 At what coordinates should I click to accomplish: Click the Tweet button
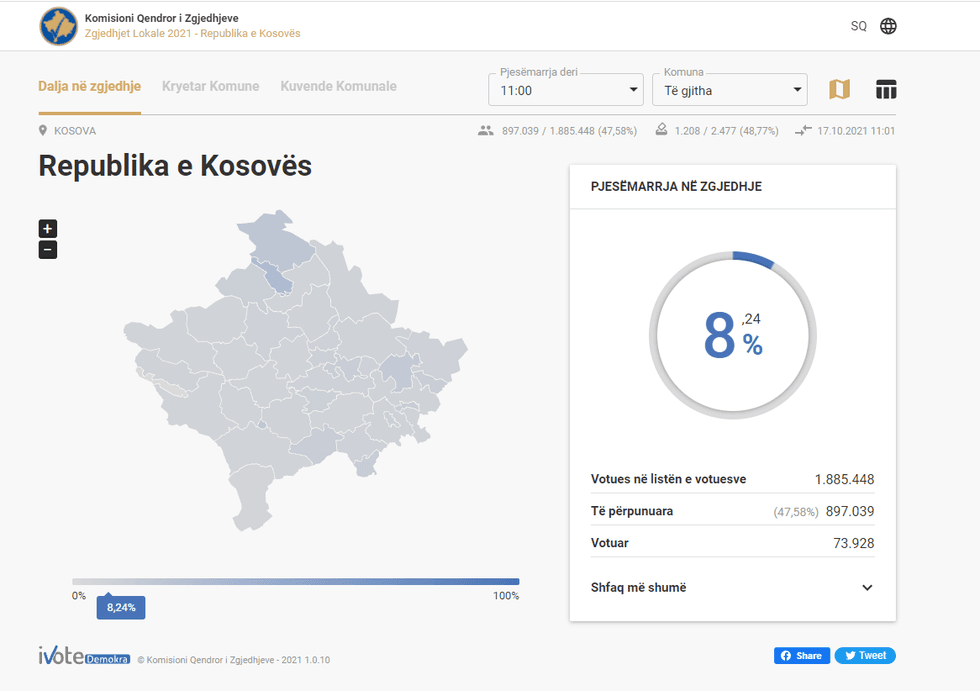pos(865,656)
